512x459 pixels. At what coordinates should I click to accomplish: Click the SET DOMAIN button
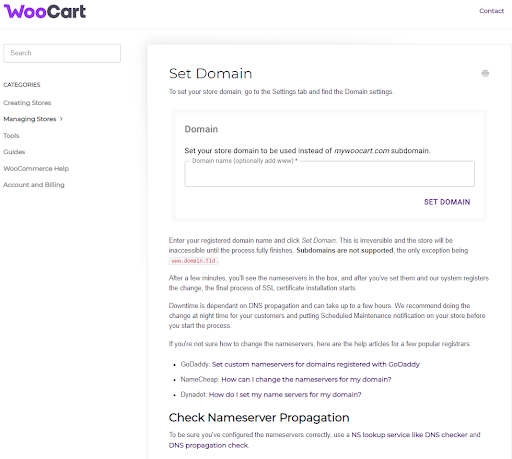(x=447, y=202)
